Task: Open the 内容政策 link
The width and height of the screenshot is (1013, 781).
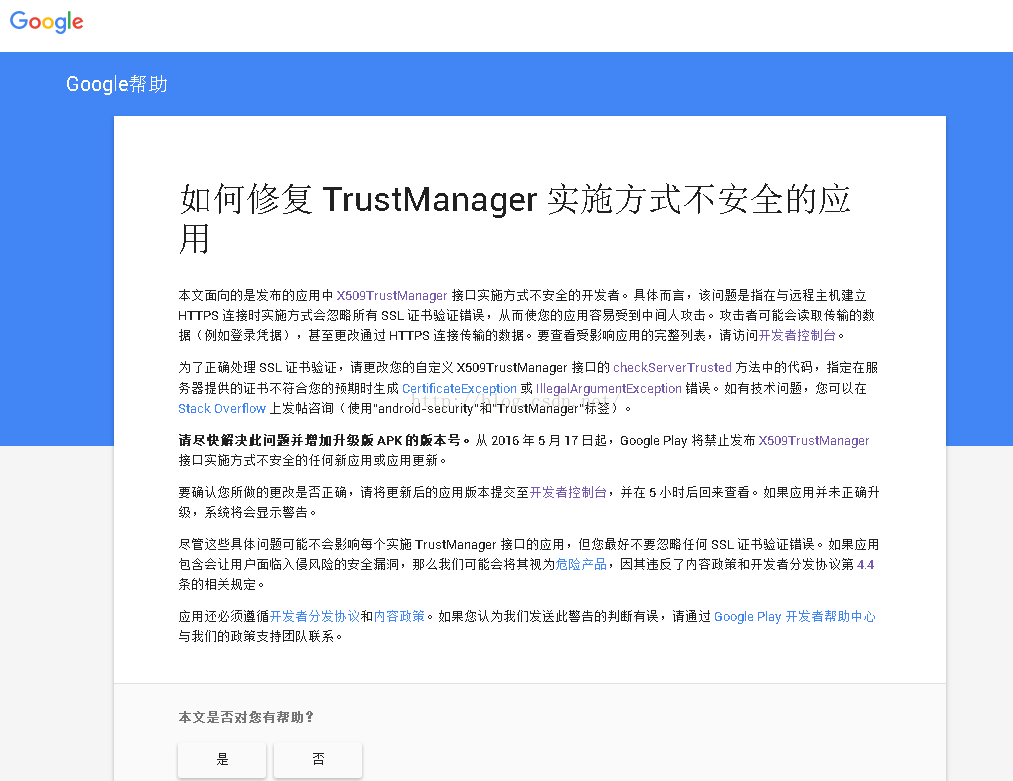Action: [x=399, y=616]
